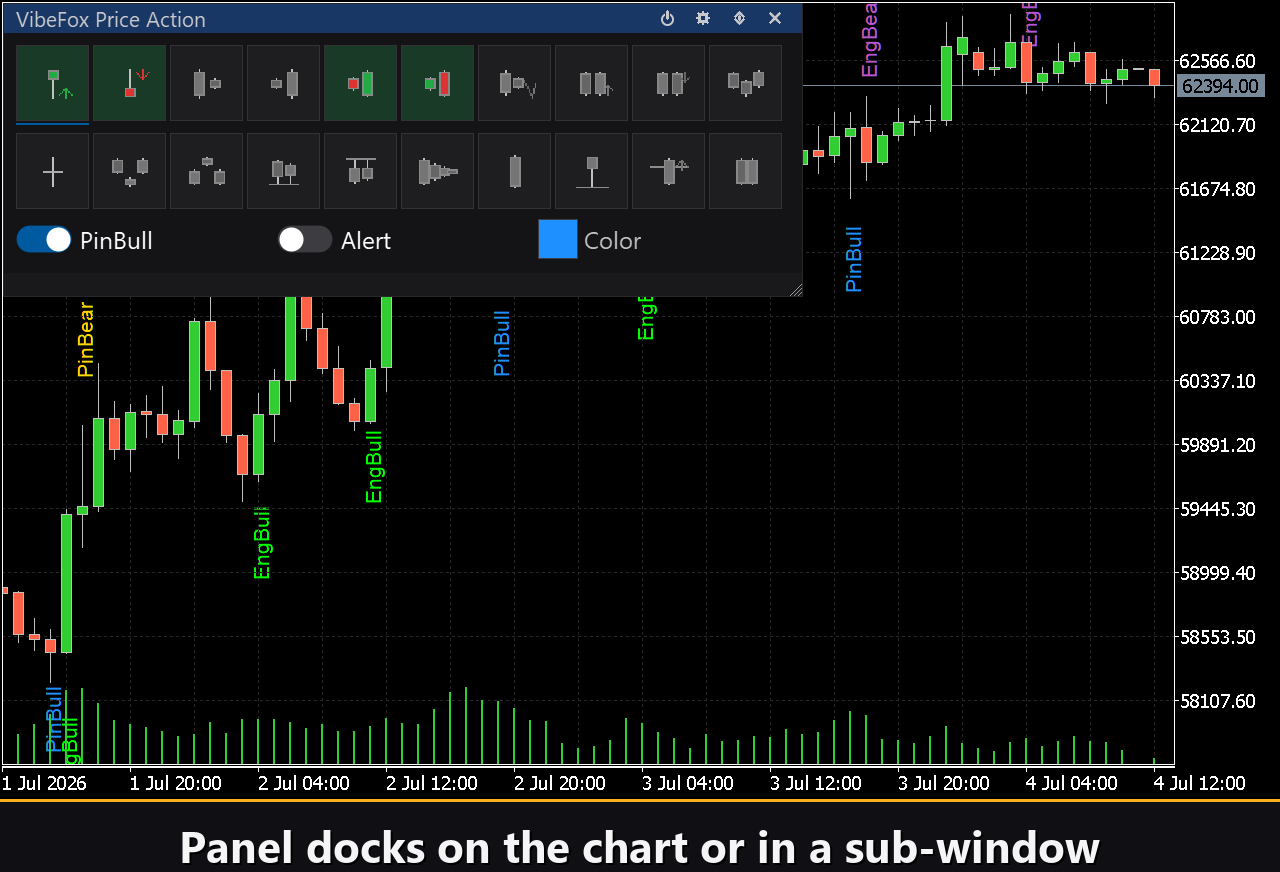Click the 58107.60 price axis label

click(1218, 701)
